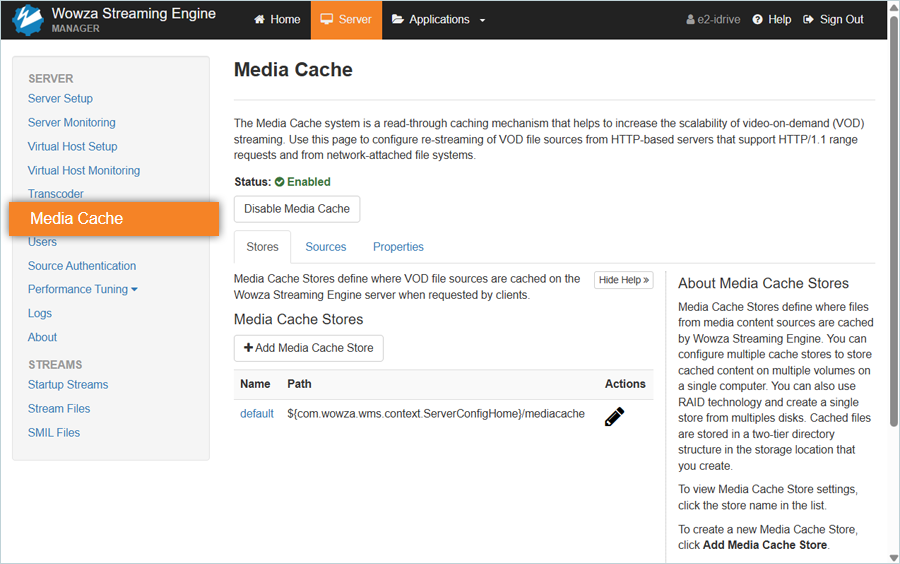The width and height of the screenshot is (900, 564).
Task: Click the Applications folder icon
Action: click(x=398, y=20)
